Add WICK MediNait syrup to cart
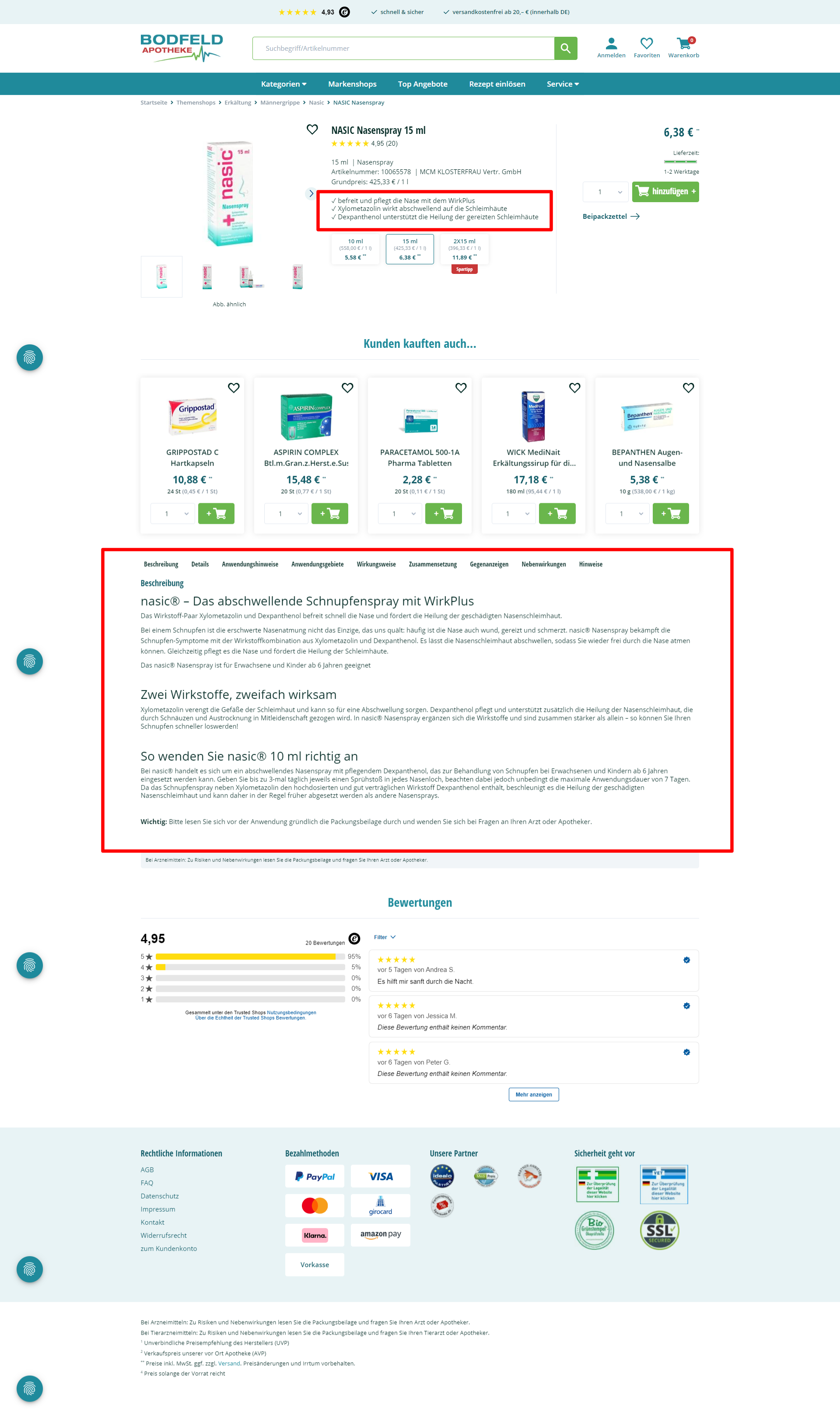This screenshot has height=1419, width=840. (x=557, y=513)
